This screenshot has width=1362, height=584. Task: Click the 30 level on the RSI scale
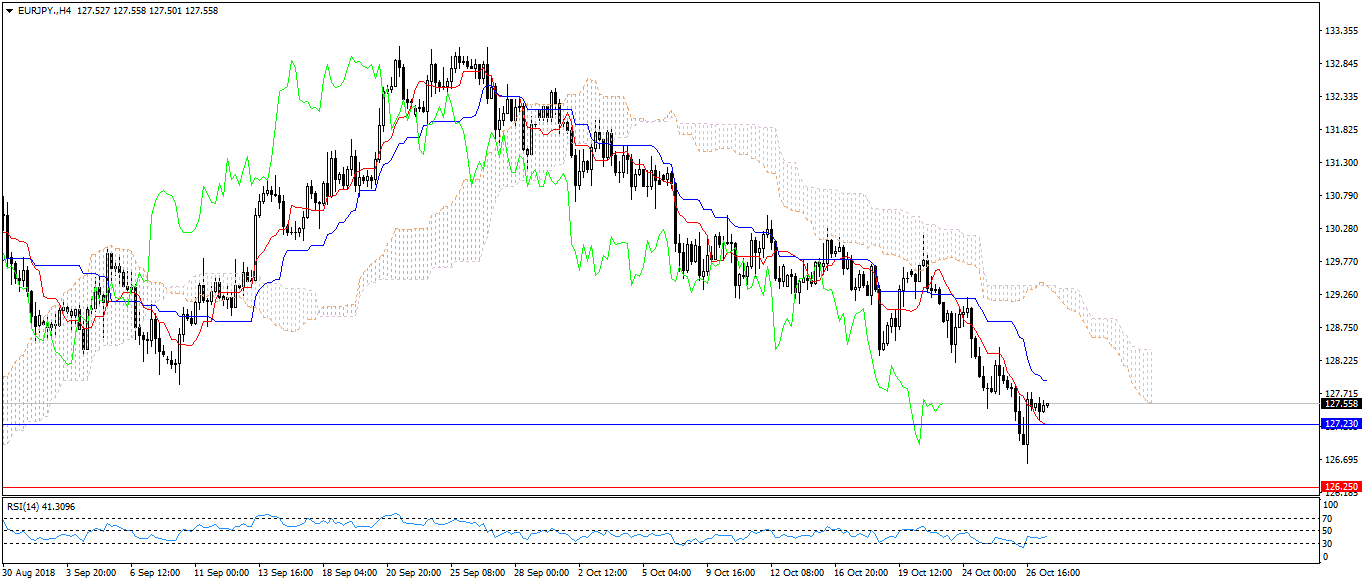click(1327, 543)
